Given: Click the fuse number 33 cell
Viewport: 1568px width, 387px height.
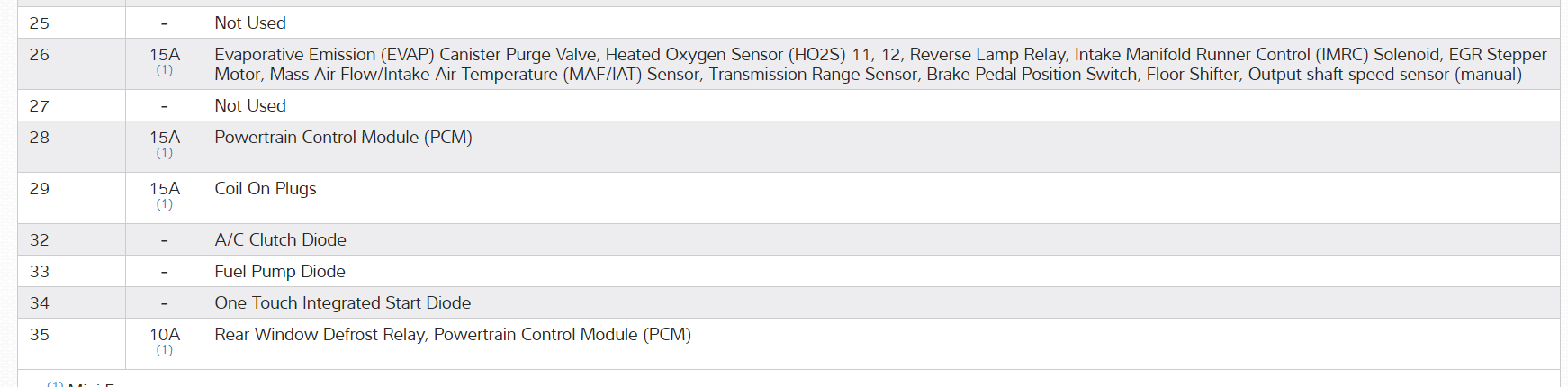Looking at the screenshot, I should (40, 272).
